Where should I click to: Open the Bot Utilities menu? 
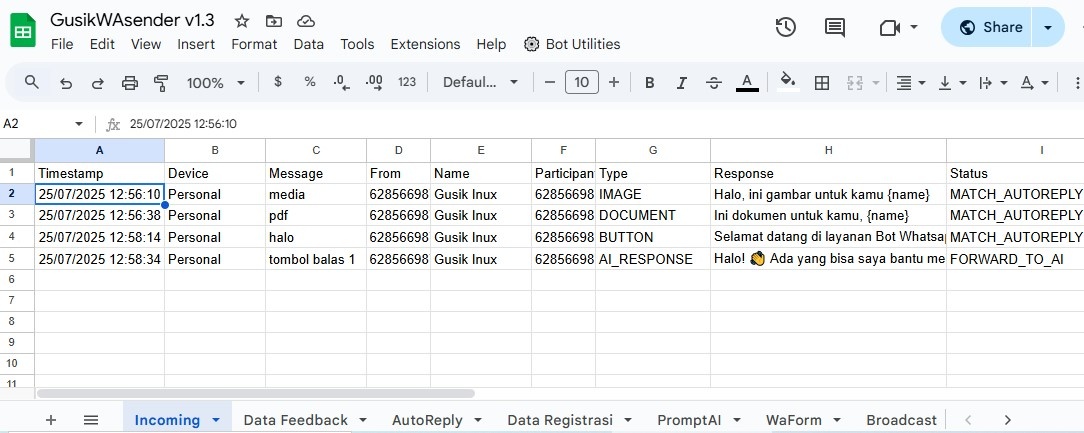tap(572, 44)
